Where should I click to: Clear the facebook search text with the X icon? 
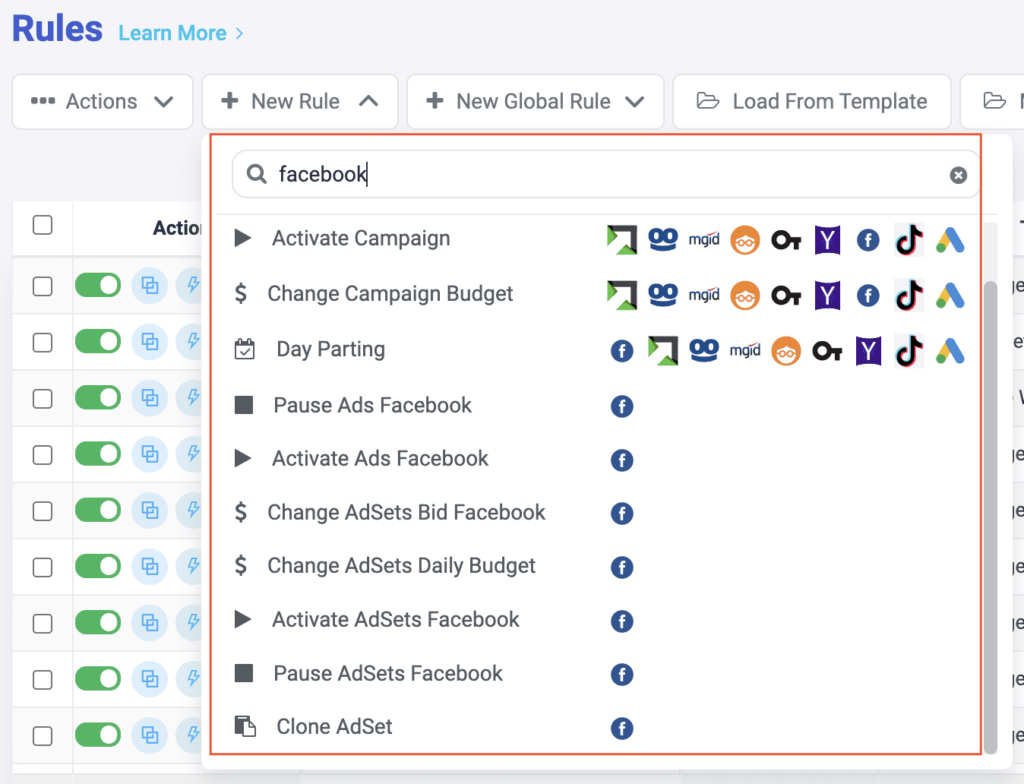[958, 175]
